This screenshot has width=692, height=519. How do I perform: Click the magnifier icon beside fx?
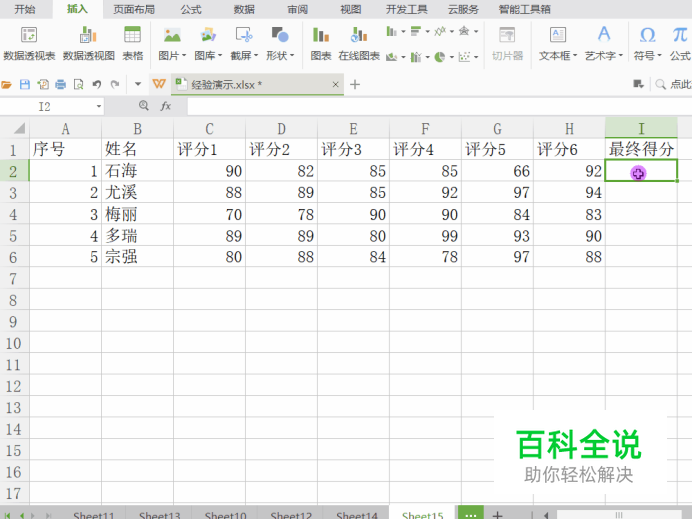143,105
